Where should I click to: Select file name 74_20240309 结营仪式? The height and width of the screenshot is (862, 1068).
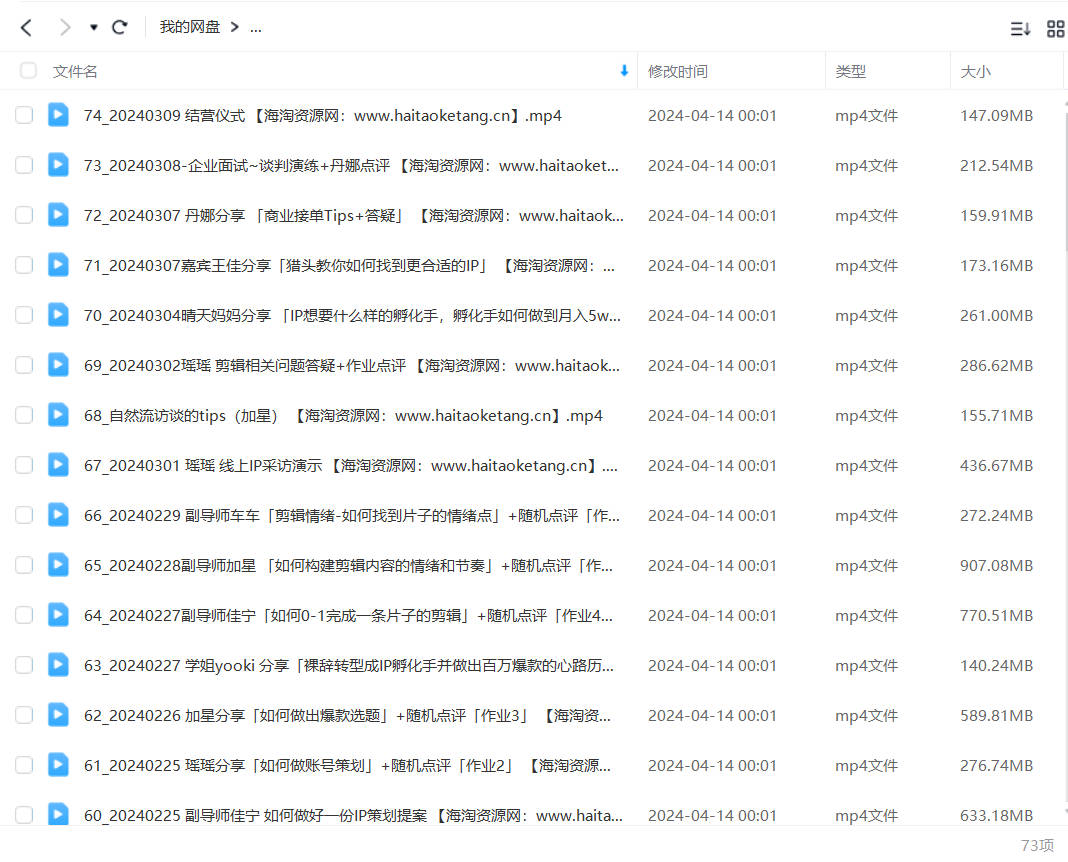click(x=323, y=116)
